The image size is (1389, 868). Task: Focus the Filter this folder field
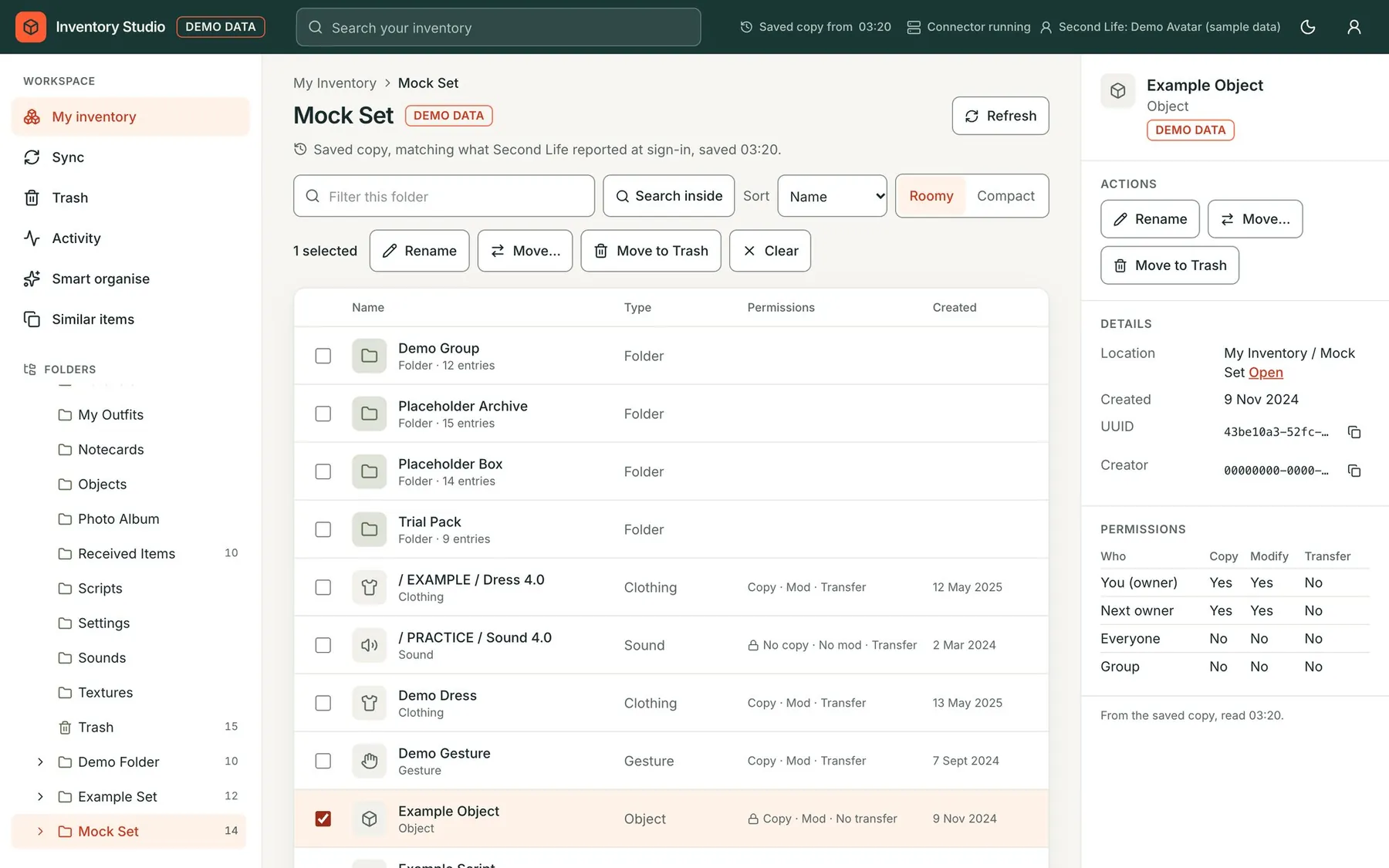point(444,196)
